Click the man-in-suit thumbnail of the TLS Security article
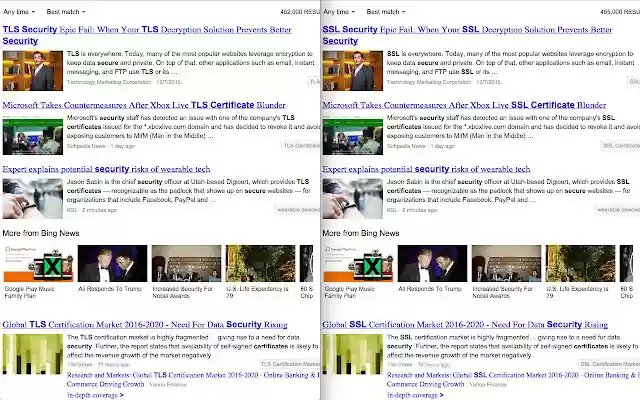The width and height of the screenshot is (640, 400). tap(33, 71)
